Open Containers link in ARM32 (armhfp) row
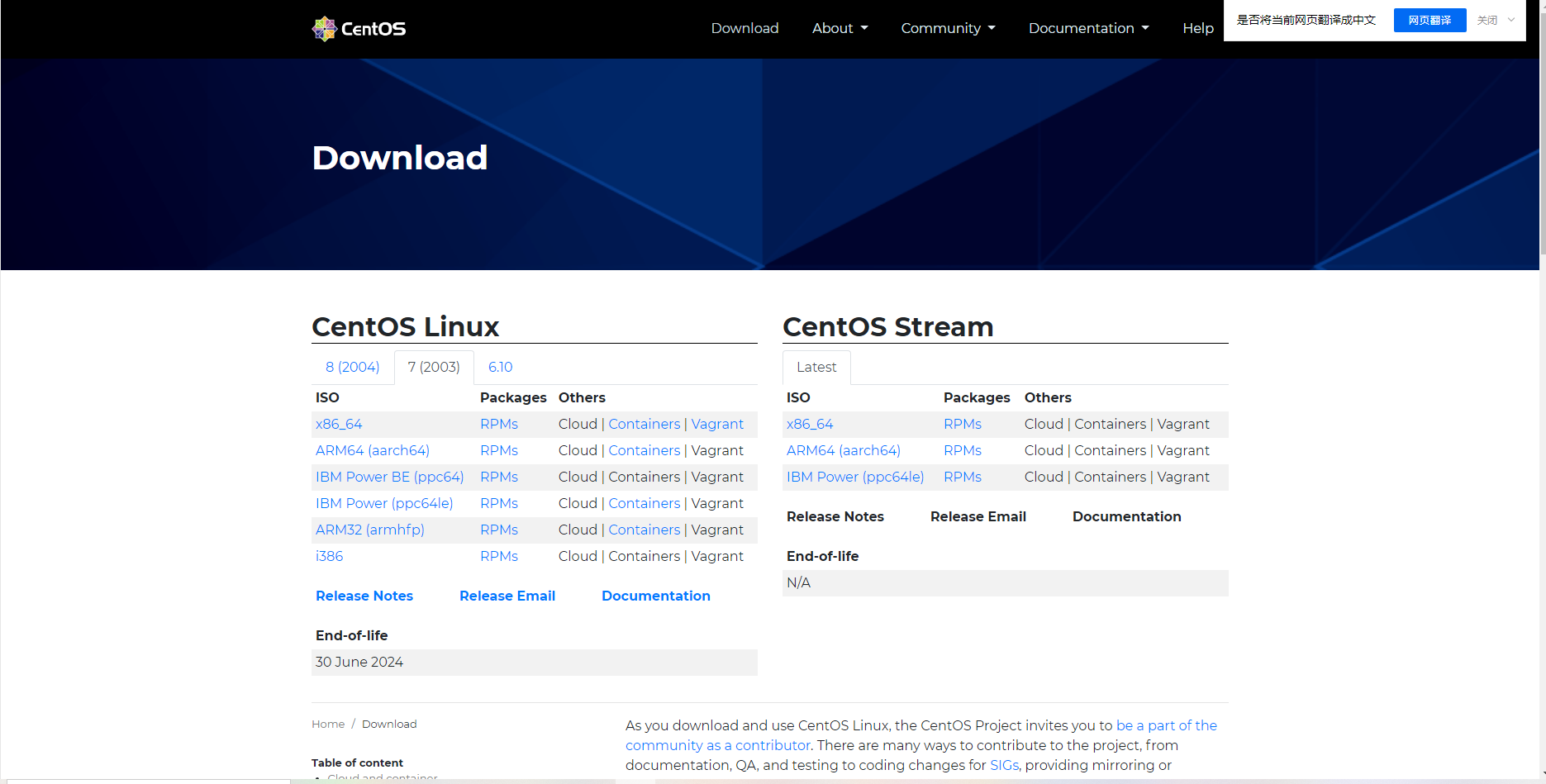The width and height of the screenshot is (1546, 784). [x=645, y=530]
